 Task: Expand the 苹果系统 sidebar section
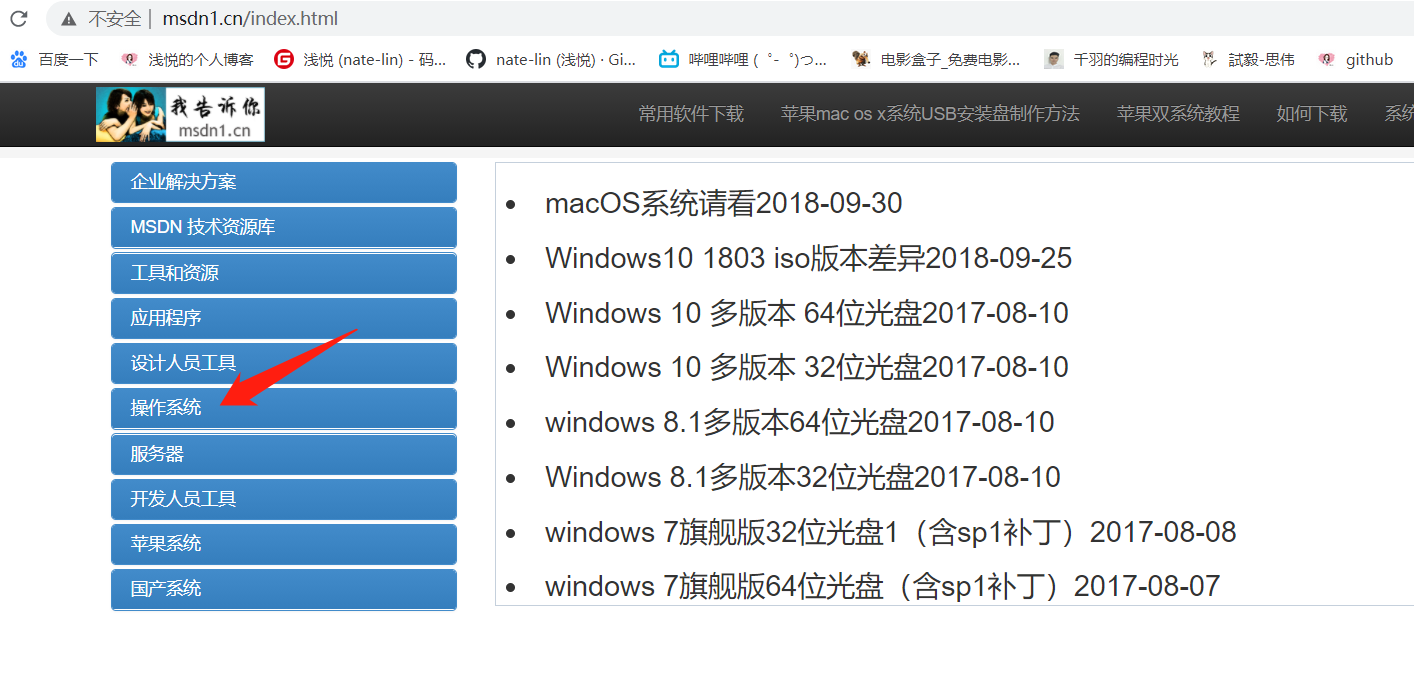pyautogui.click(x=283, y=543)
